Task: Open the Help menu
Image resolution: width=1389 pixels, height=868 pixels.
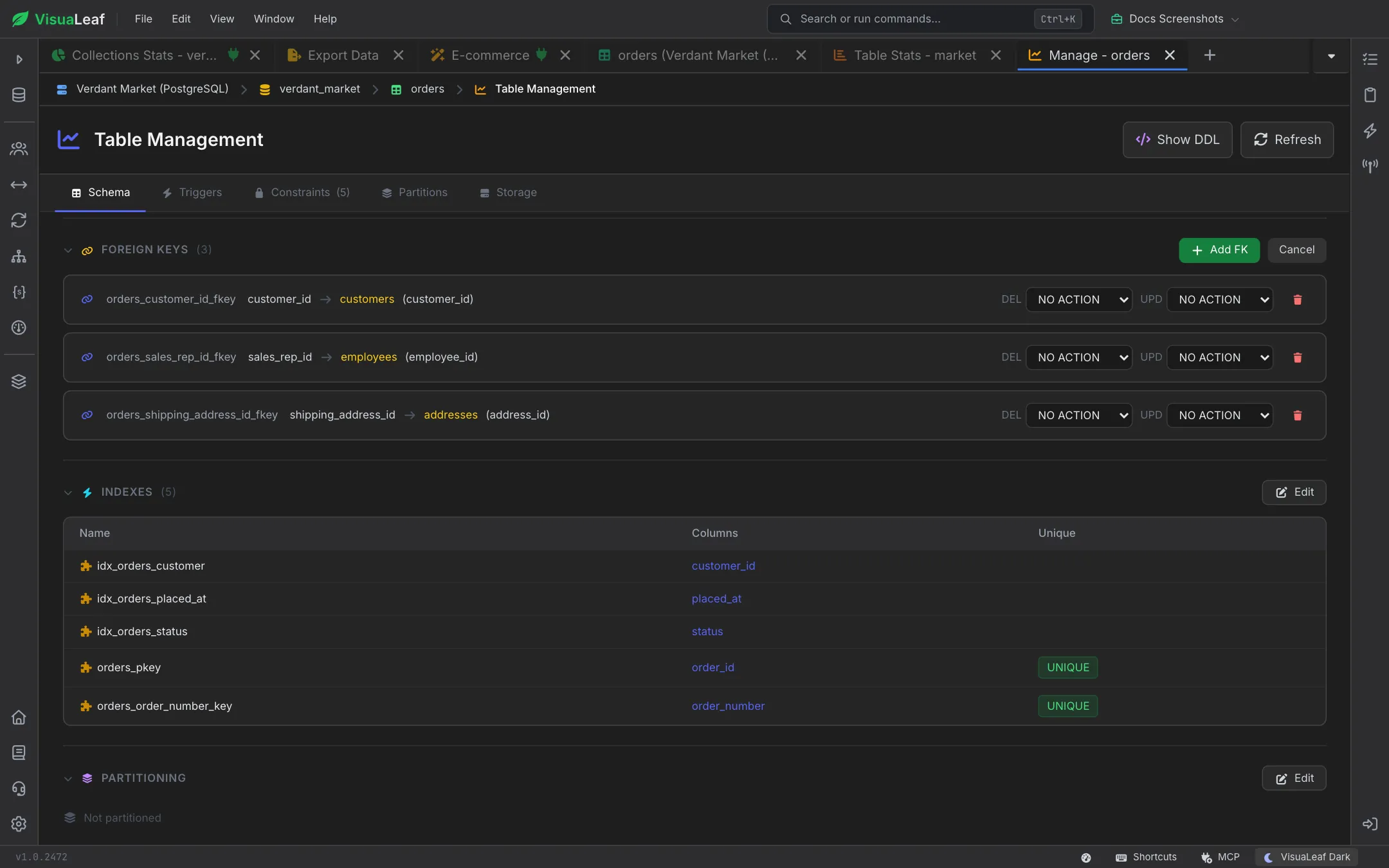Action: pyautogui.click(x=325, y=19)
